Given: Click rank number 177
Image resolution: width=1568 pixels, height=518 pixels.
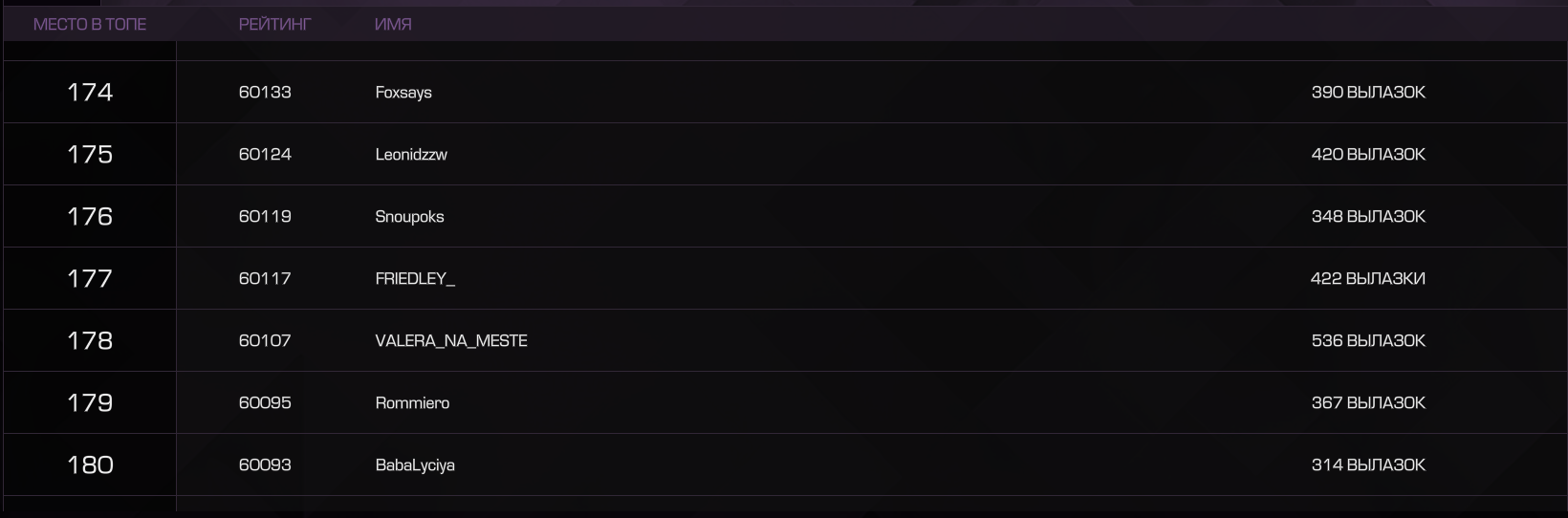Looking at the screenshot, I should pyautogui.click(x=90, y=278).
